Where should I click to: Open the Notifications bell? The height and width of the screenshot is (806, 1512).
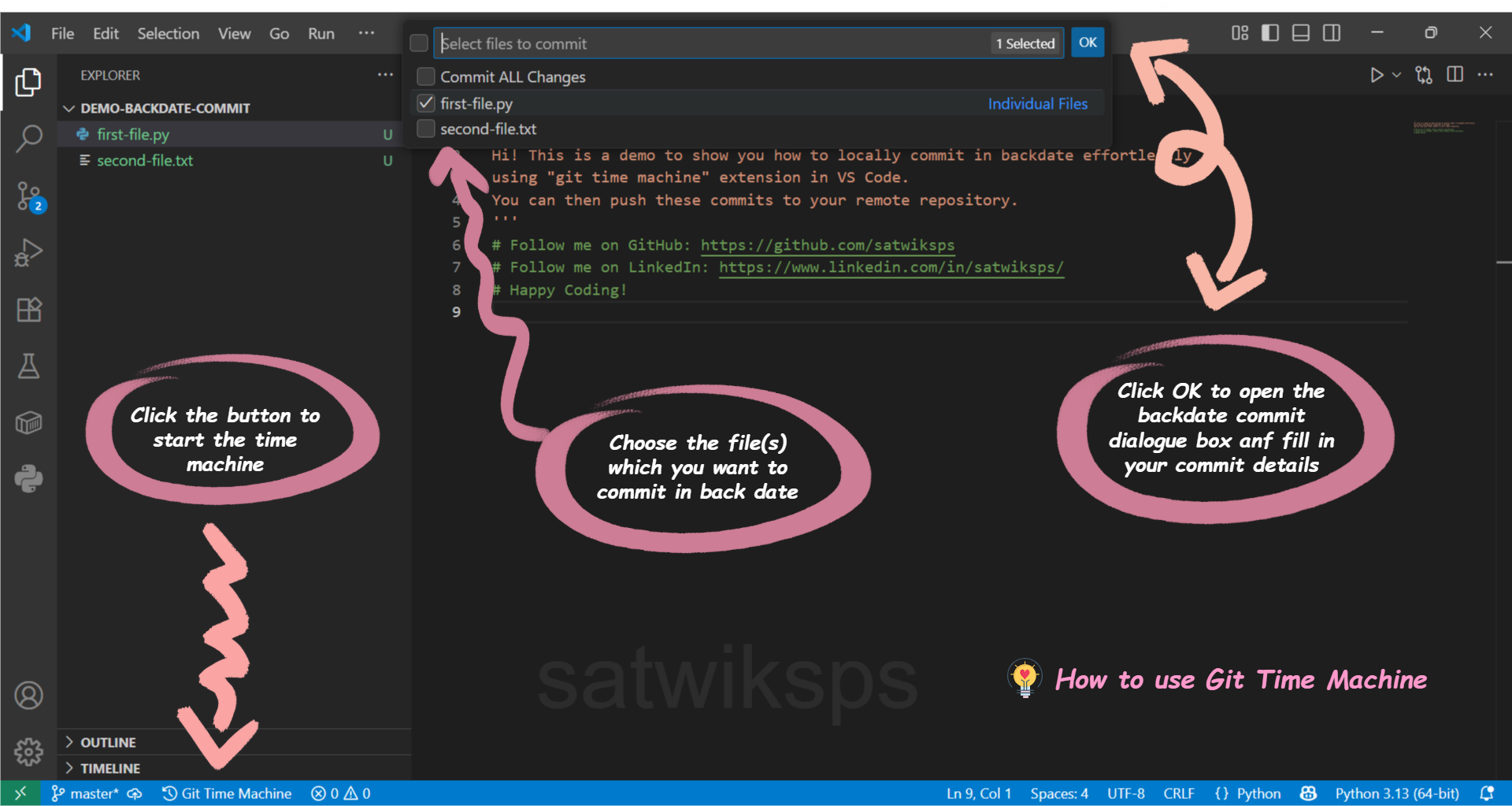pos(1487,793)
